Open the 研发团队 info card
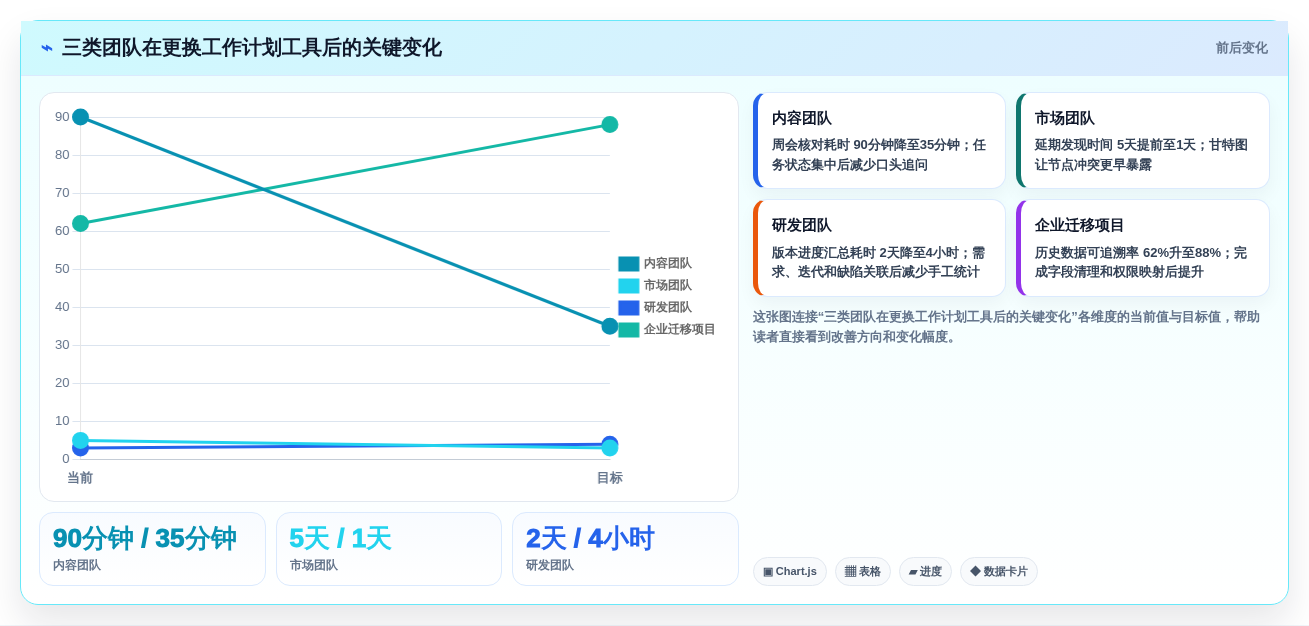Screen dimensions: 1309x626 (x=879, y=248)
